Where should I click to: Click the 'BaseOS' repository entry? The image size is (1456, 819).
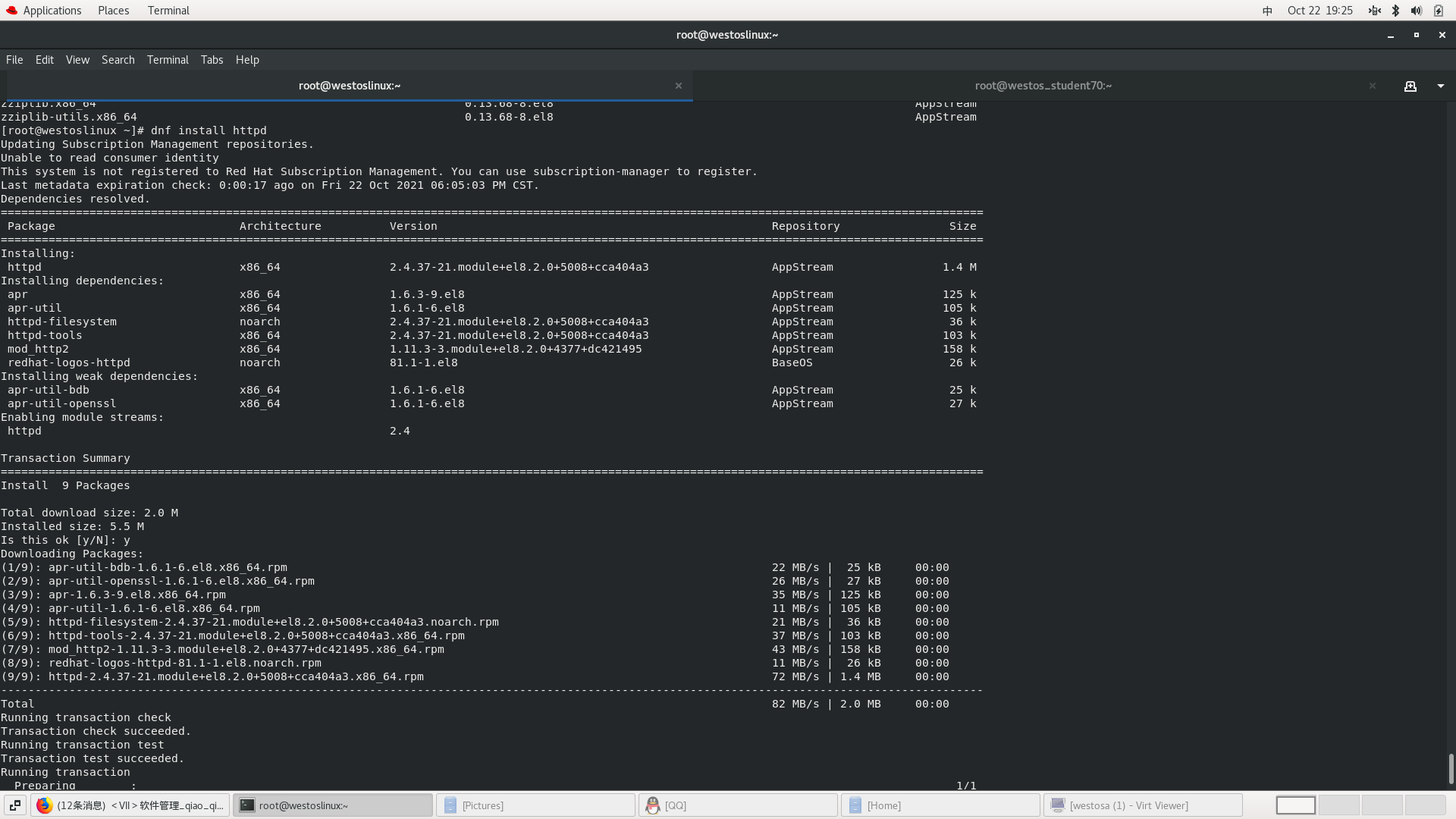pos(792,362)
